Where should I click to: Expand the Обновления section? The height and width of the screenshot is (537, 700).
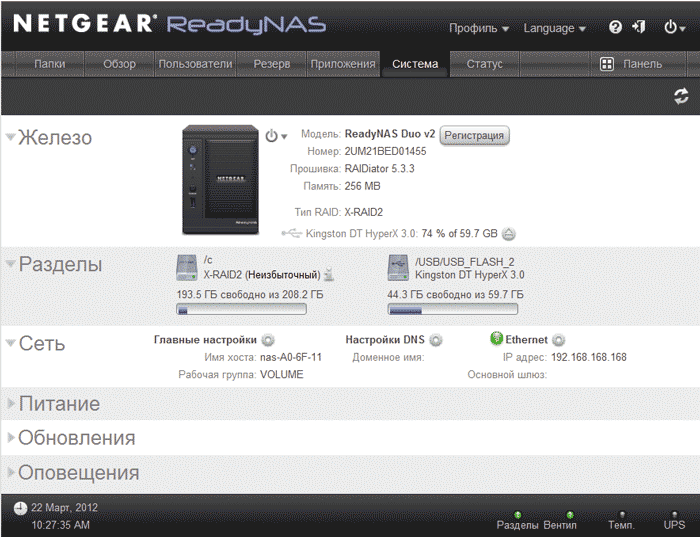[11, 437]
